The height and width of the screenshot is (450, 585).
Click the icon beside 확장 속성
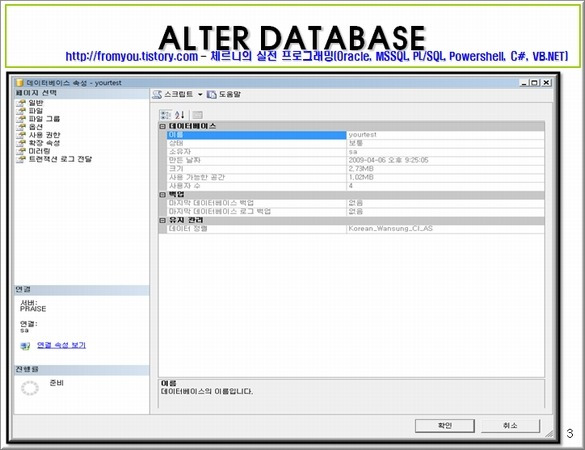tap(21, 143)
